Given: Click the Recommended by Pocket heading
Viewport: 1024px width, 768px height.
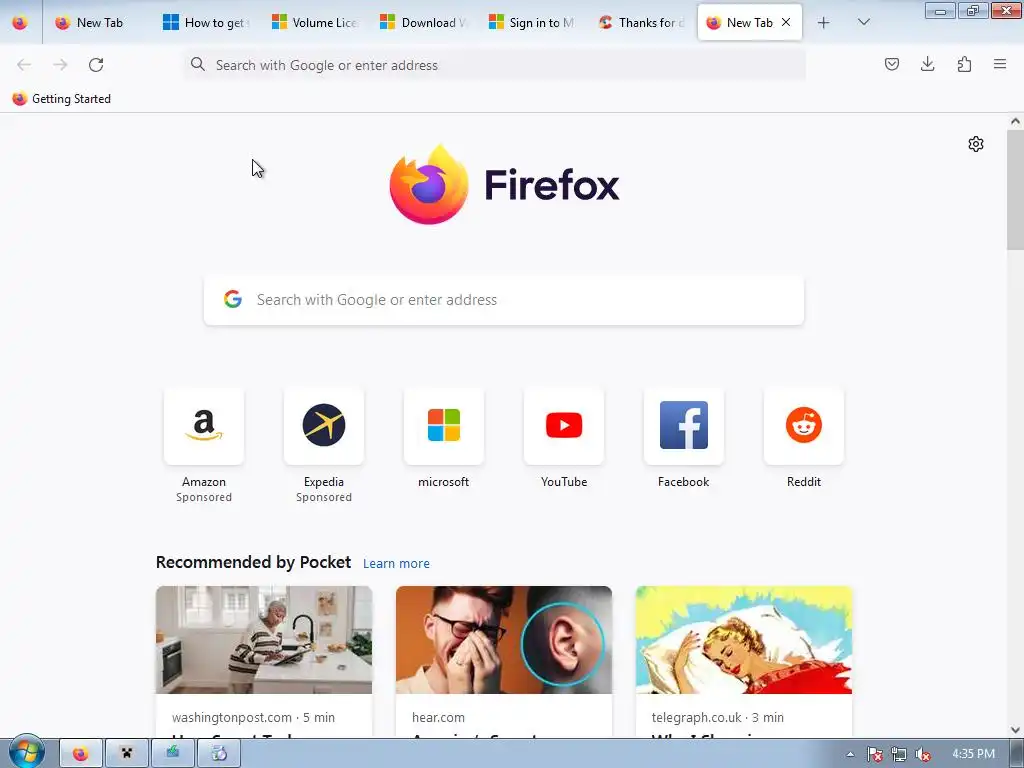Looking at the screenshot, I should click(x=253, y=562).
